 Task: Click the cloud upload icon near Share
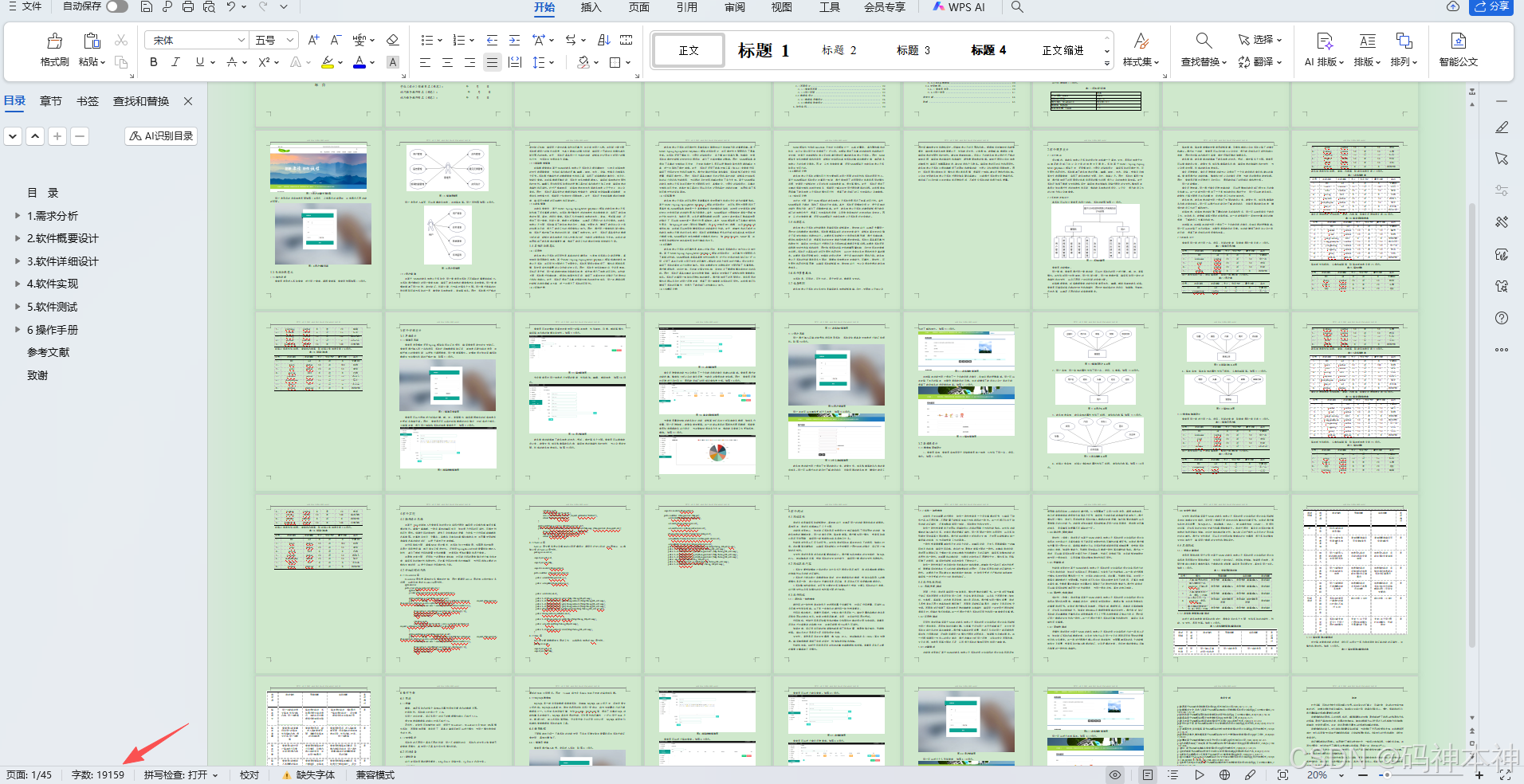(1453, 6)
